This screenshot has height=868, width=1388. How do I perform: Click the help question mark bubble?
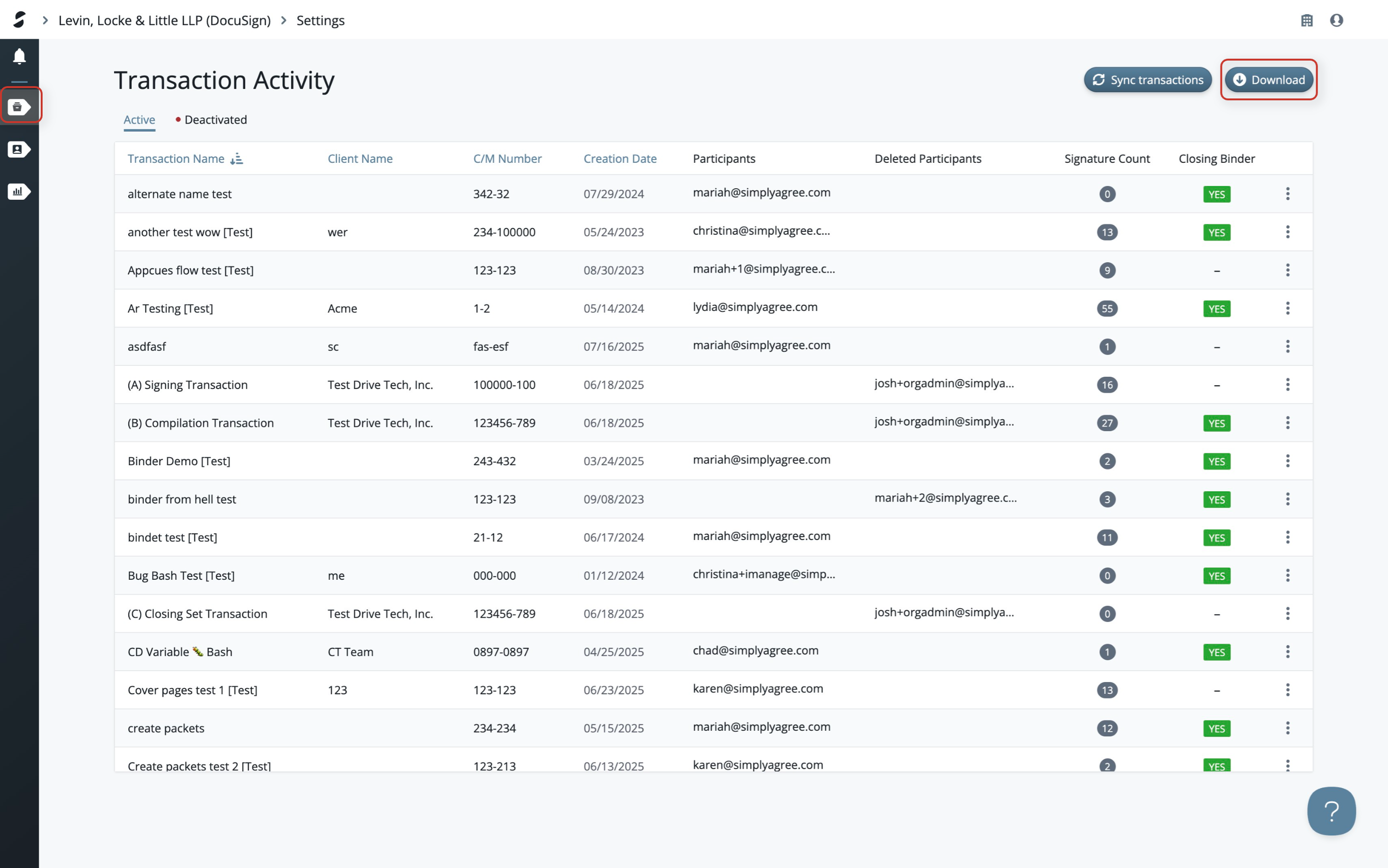(x=1331, y=811)
